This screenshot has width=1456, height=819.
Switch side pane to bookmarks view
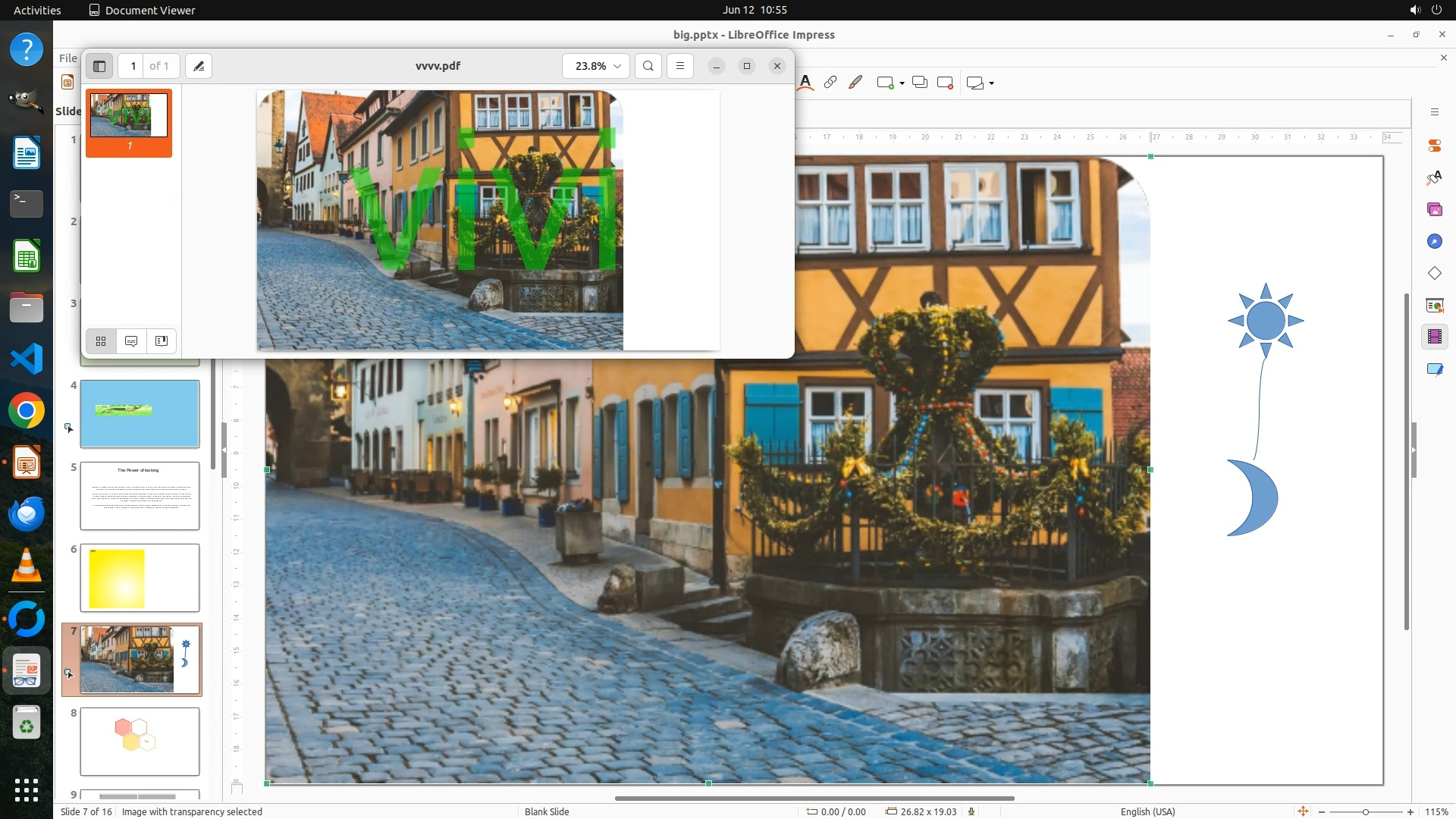pos(162,341)
